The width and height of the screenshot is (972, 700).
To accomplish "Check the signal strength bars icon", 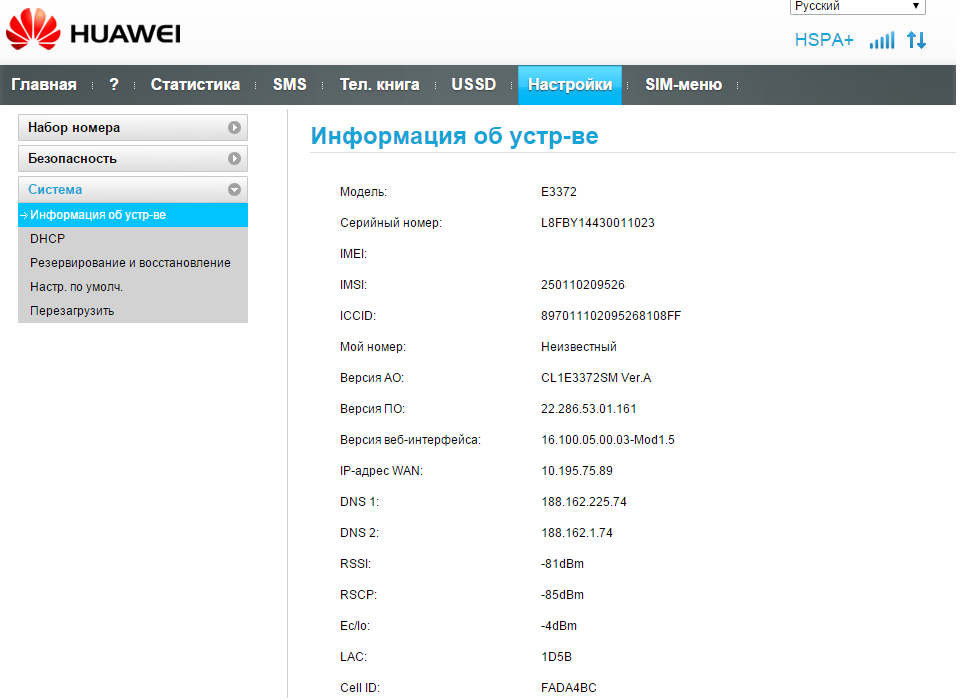I will pos(882,40).
